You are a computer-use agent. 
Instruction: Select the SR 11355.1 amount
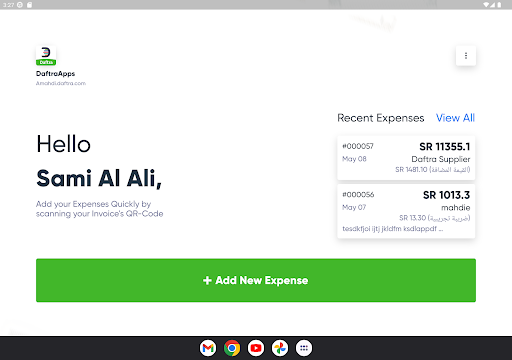[x=445, y=147]
